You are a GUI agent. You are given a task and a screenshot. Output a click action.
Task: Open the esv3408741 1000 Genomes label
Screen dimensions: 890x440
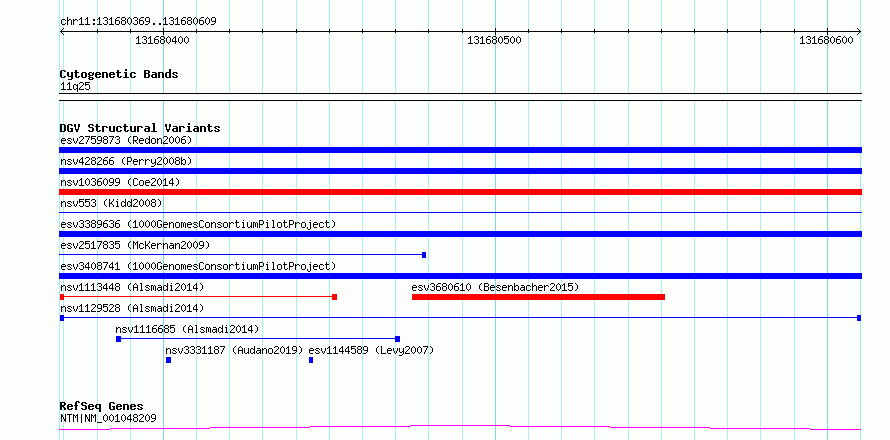click(198, 266)
